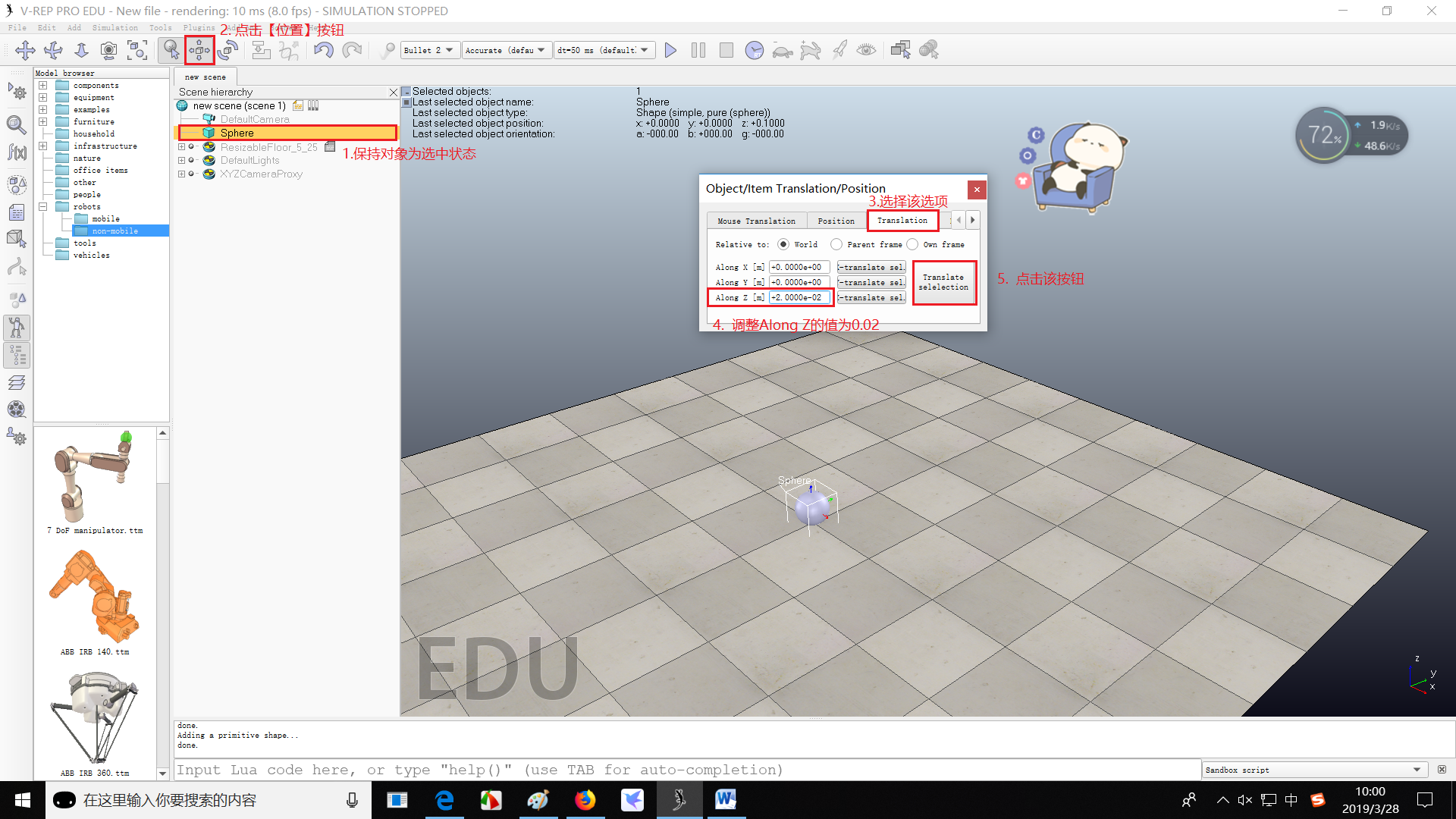Open the calculation modules (f(x)) sidebar icon

pos(17,152)
